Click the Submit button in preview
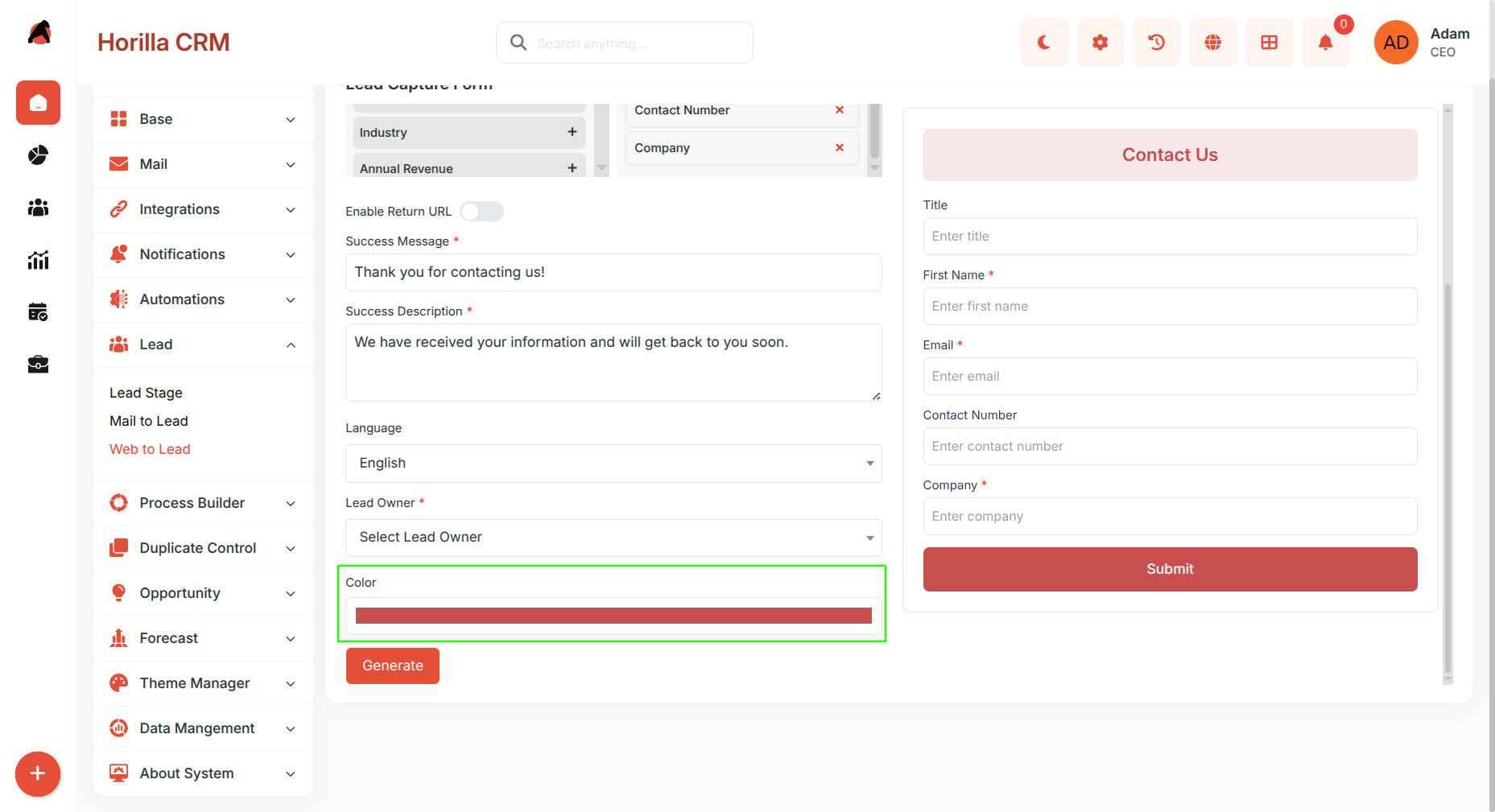The height and width of the screenshot is (812, 1495). [1170, 569]
